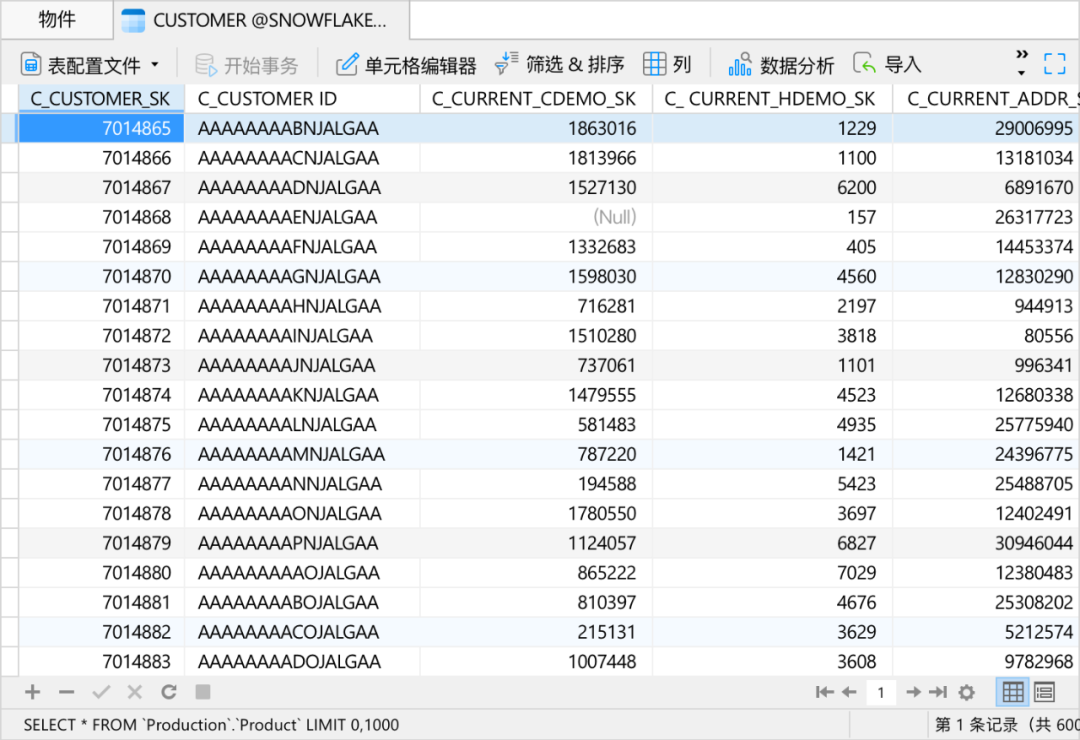This screenshot has height=740, width=1080.
Task: Open the 表配置文件 profile icon
Action: [x=31, y=65]
